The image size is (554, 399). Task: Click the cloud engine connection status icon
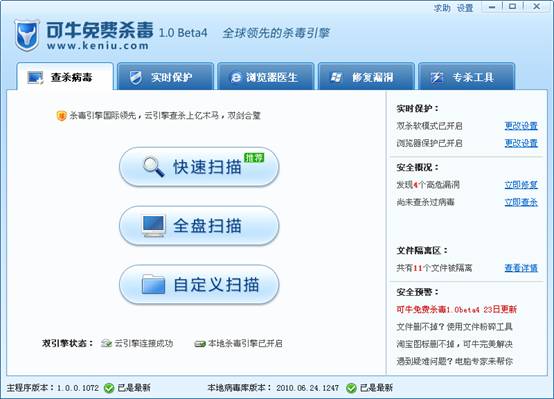106,343
